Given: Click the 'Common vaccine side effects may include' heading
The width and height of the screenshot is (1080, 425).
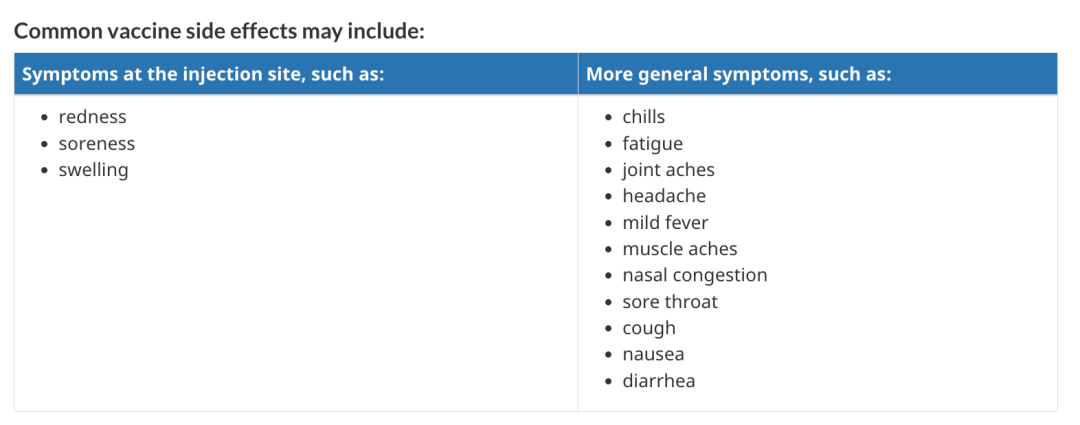Looking at the screenshot, I should (x=220, y=31).
